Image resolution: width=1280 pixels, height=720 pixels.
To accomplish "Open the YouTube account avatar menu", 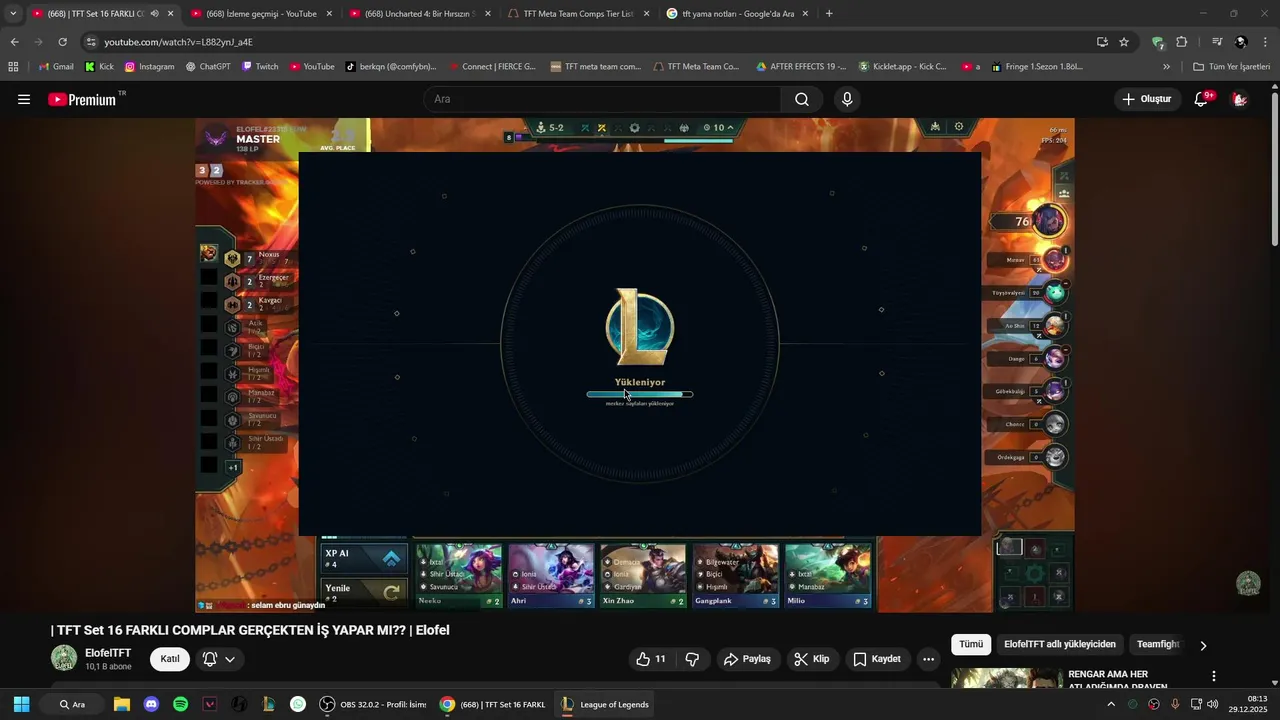I will pyautogui.click(x=1240, y=99).
